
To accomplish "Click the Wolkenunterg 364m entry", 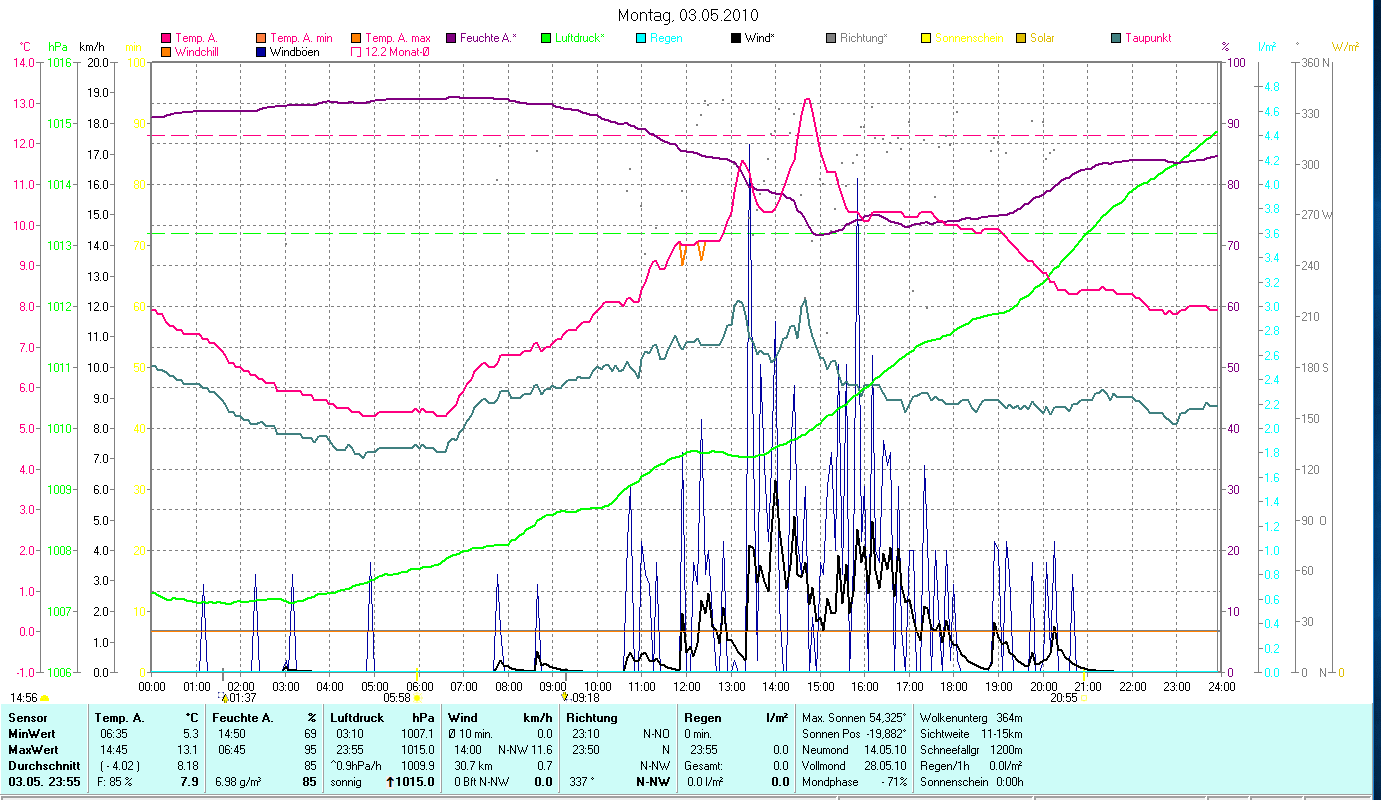I will 971,718.
